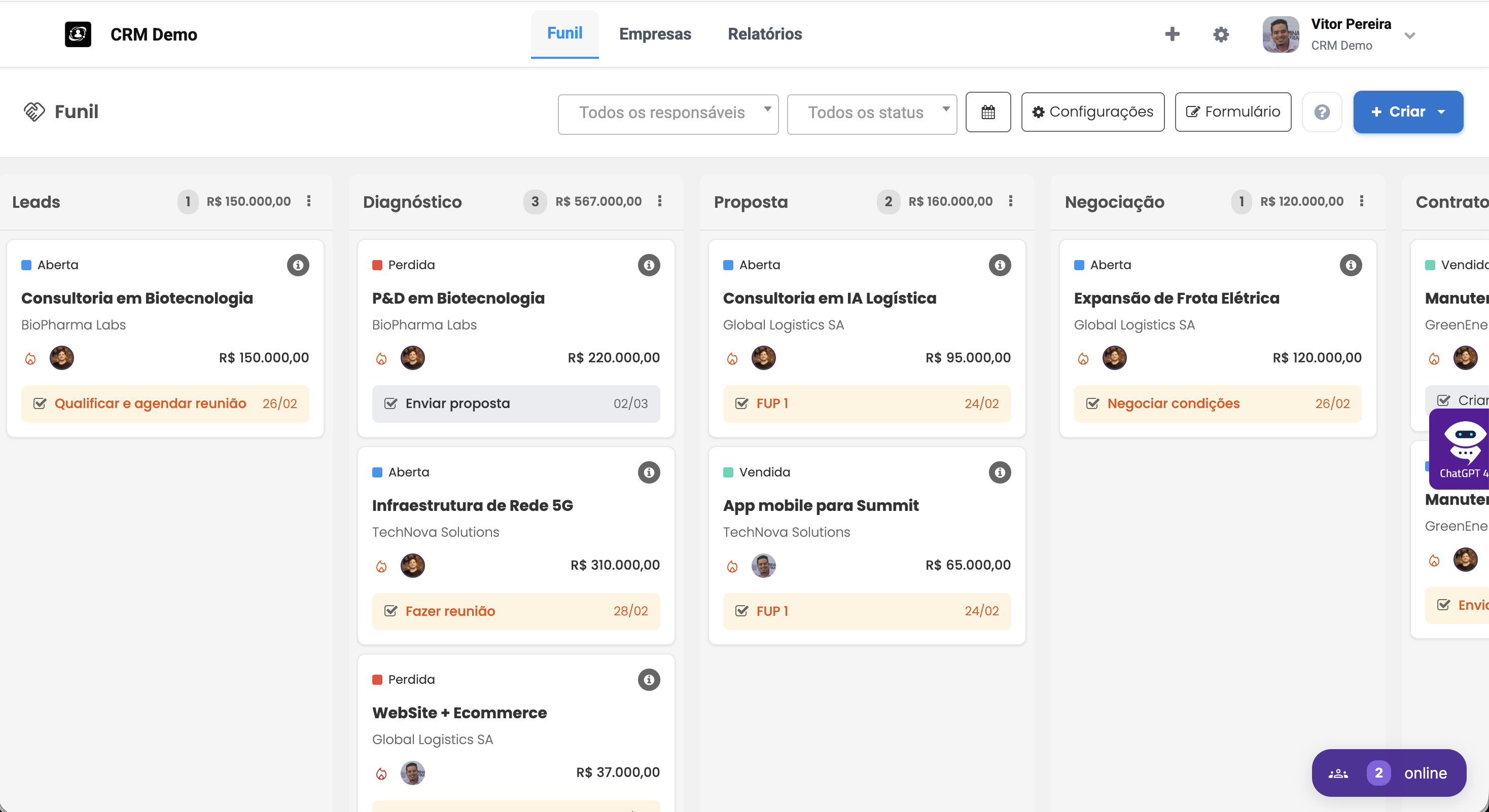Open info for Expansão de Frota Elétrica card

[1351, 265]
